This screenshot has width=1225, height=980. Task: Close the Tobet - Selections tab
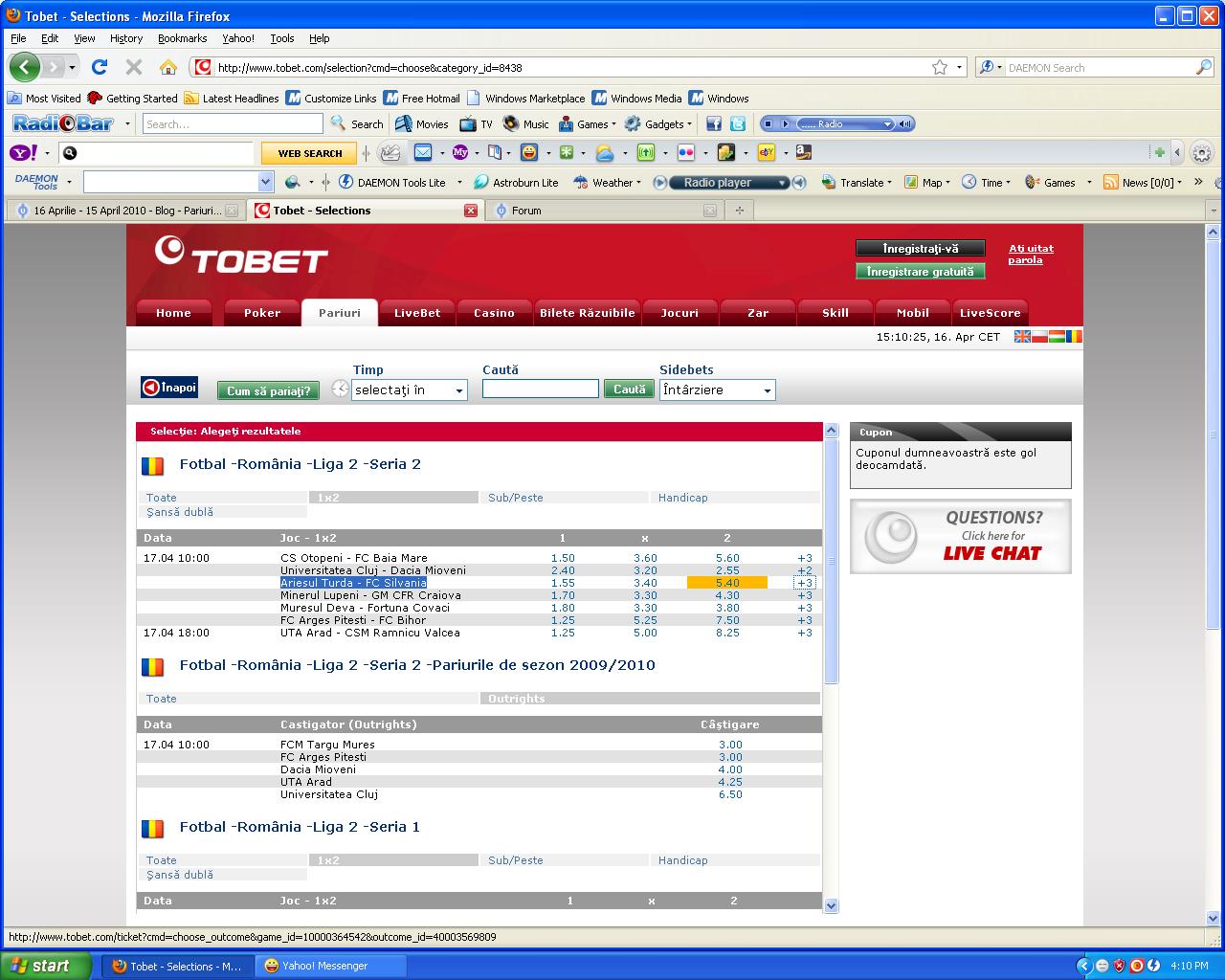(x=471, y=211)
